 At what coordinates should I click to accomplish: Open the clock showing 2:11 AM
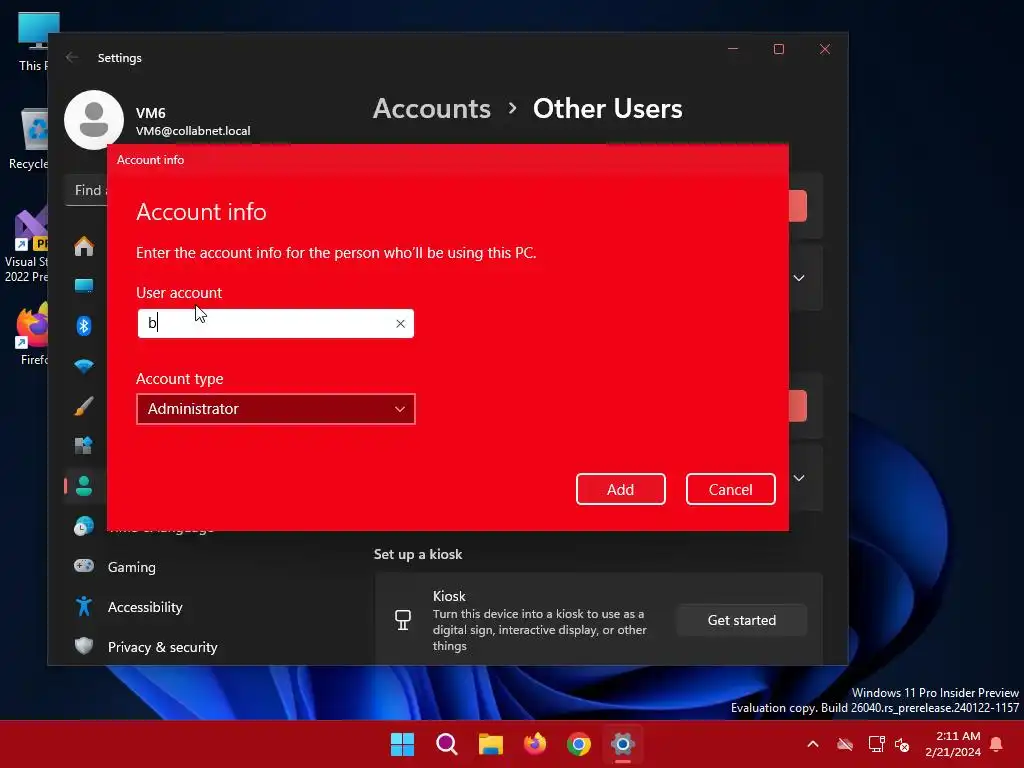(953, 744)
